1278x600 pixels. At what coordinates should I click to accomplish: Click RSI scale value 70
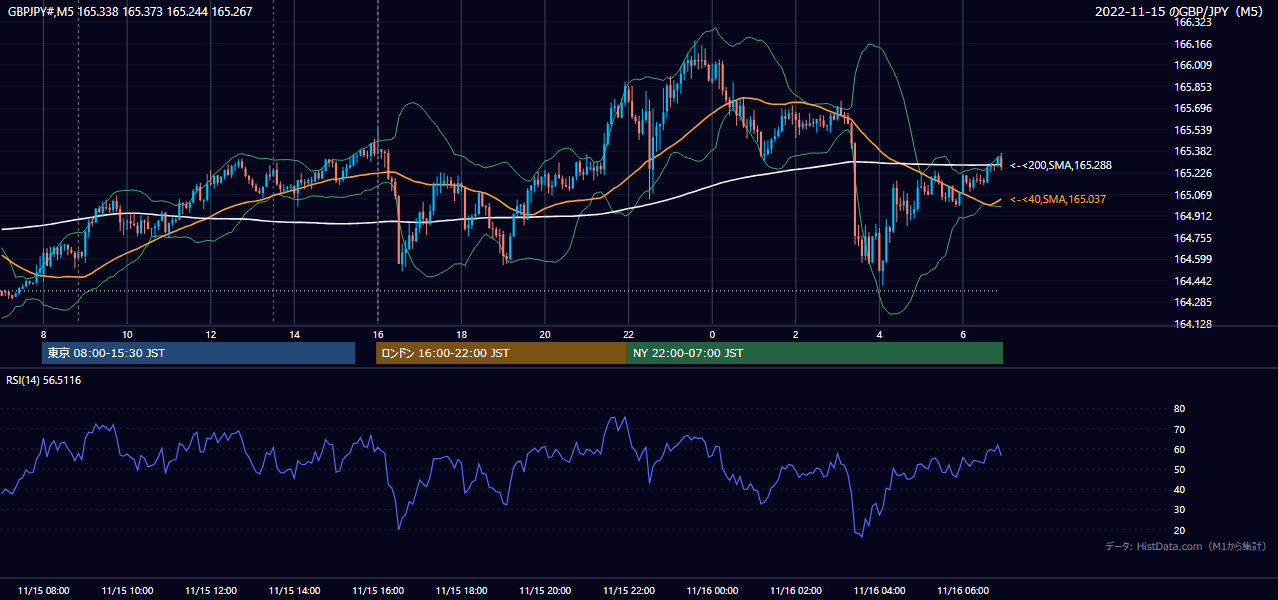pyautogui.click(x=1179, y=429)
